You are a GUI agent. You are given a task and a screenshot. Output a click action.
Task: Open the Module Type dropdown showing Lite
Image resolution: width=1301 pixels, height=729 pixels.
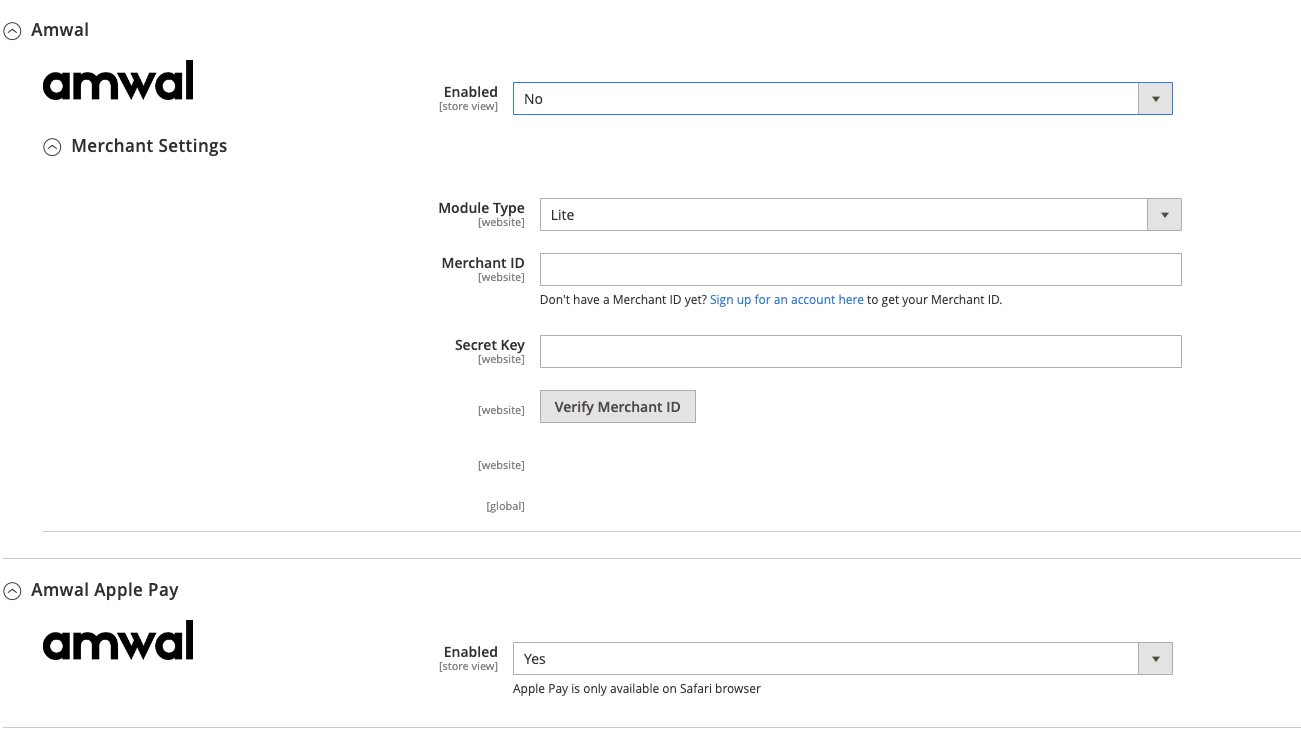pyautogui.click(x=860, y=214)
